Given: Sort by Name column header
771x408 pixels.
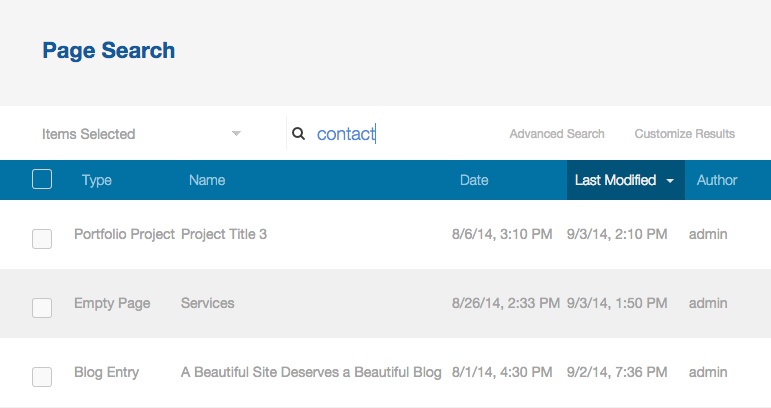Looking at the screenshot, I should [207, 180].
